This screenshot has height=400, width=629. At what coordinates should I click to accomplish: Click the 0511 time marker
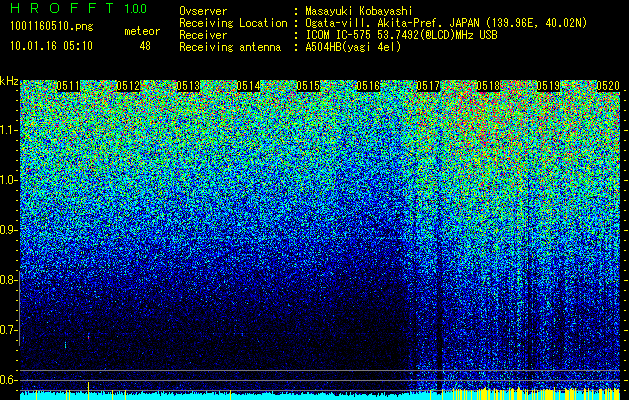pos(68,86)
